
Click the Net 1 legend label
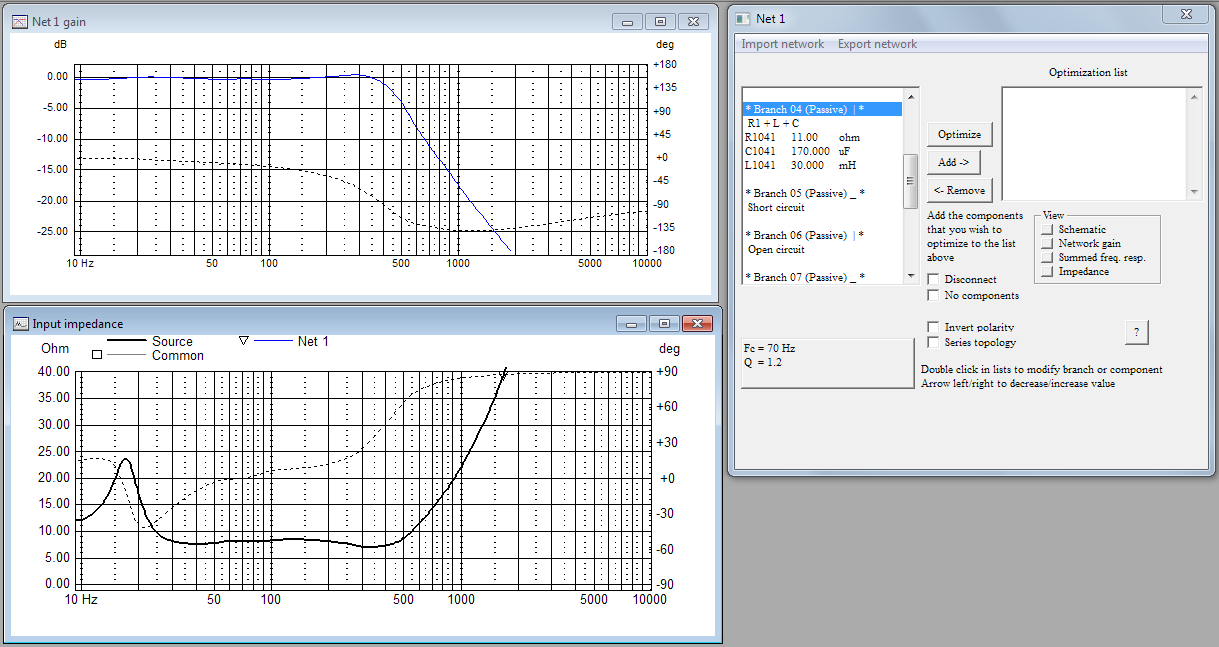(313, 341)
